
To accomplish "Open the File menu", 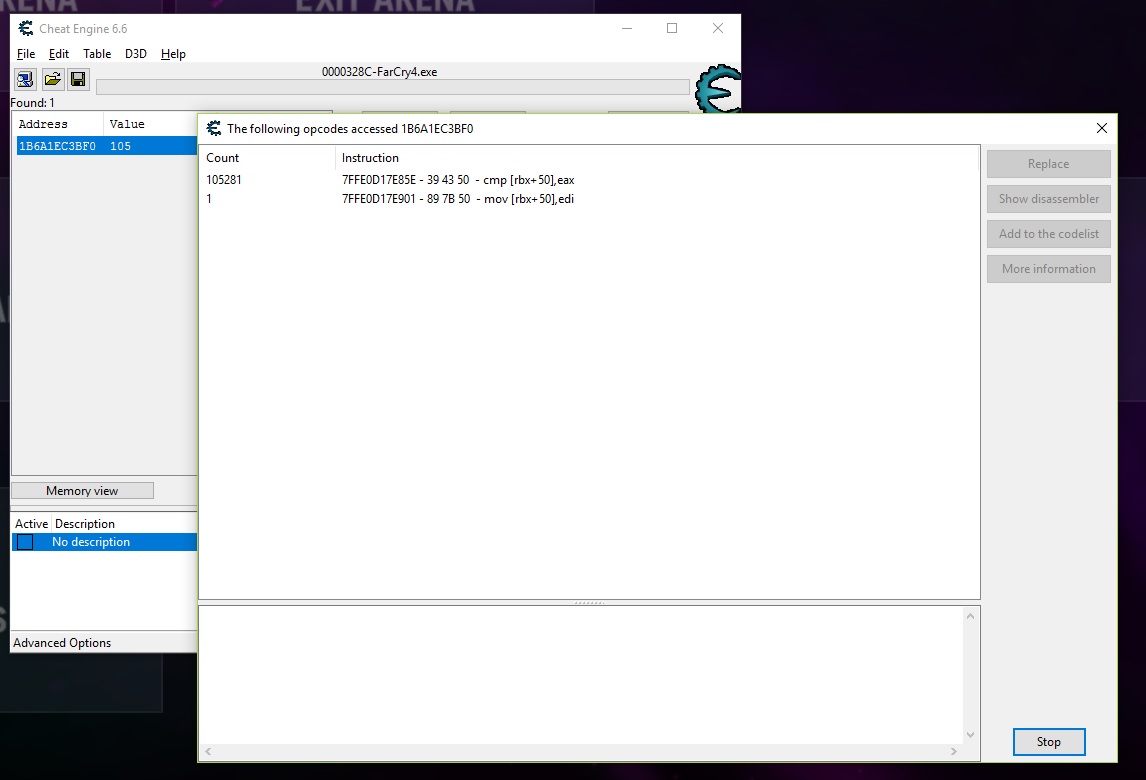I will coord(26,54).
